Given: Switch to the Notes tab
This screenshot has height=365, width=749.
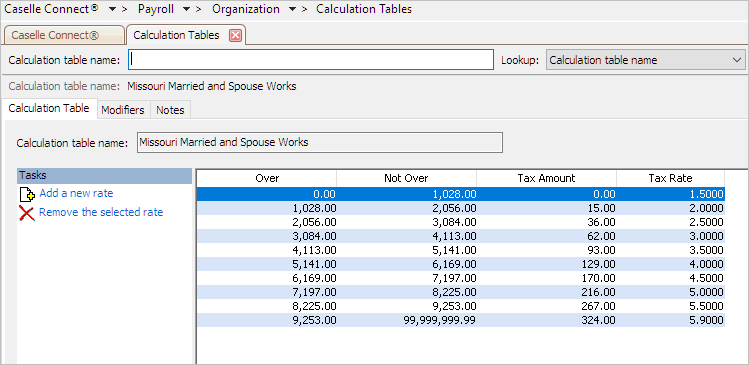Looking at the screenshot, I should [x=171, y=110].
